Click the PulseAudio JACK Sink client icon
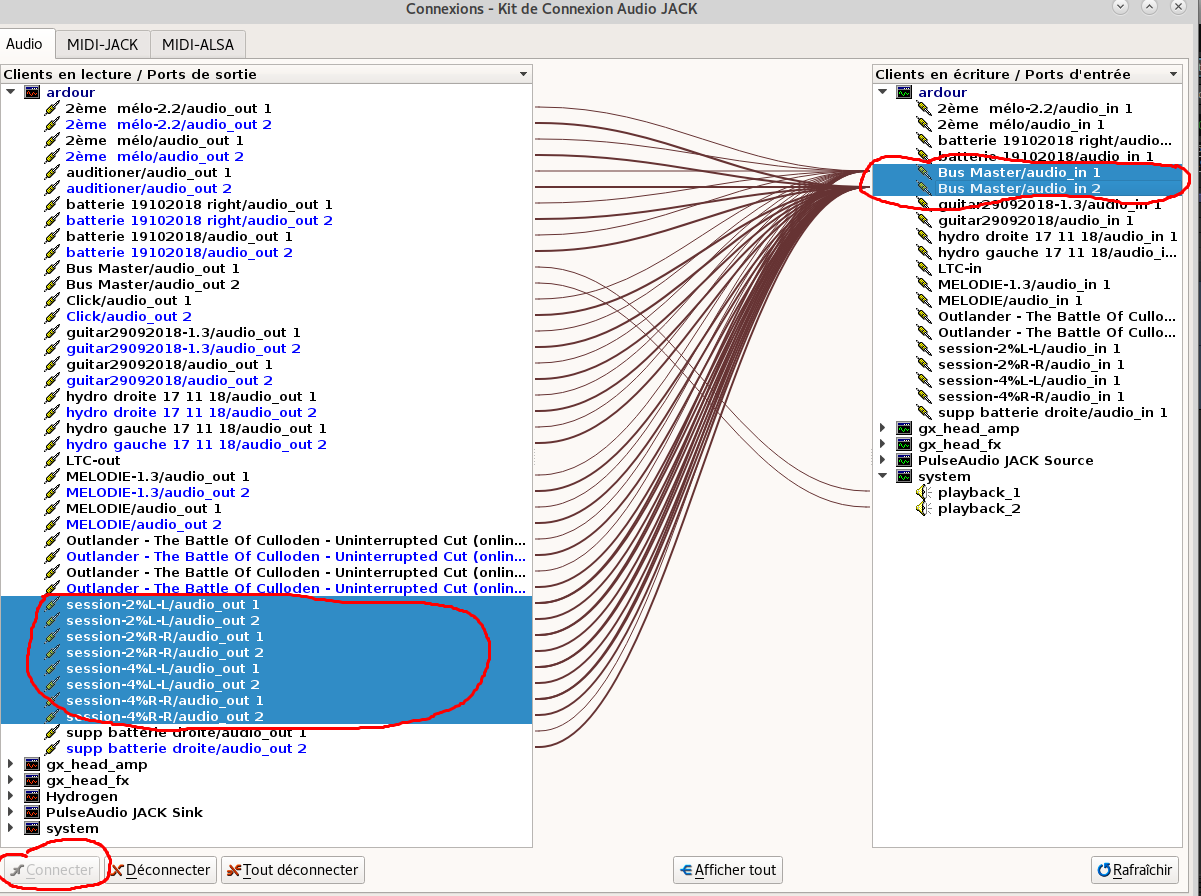The image size is (1201, 896). tap(32, 812)
